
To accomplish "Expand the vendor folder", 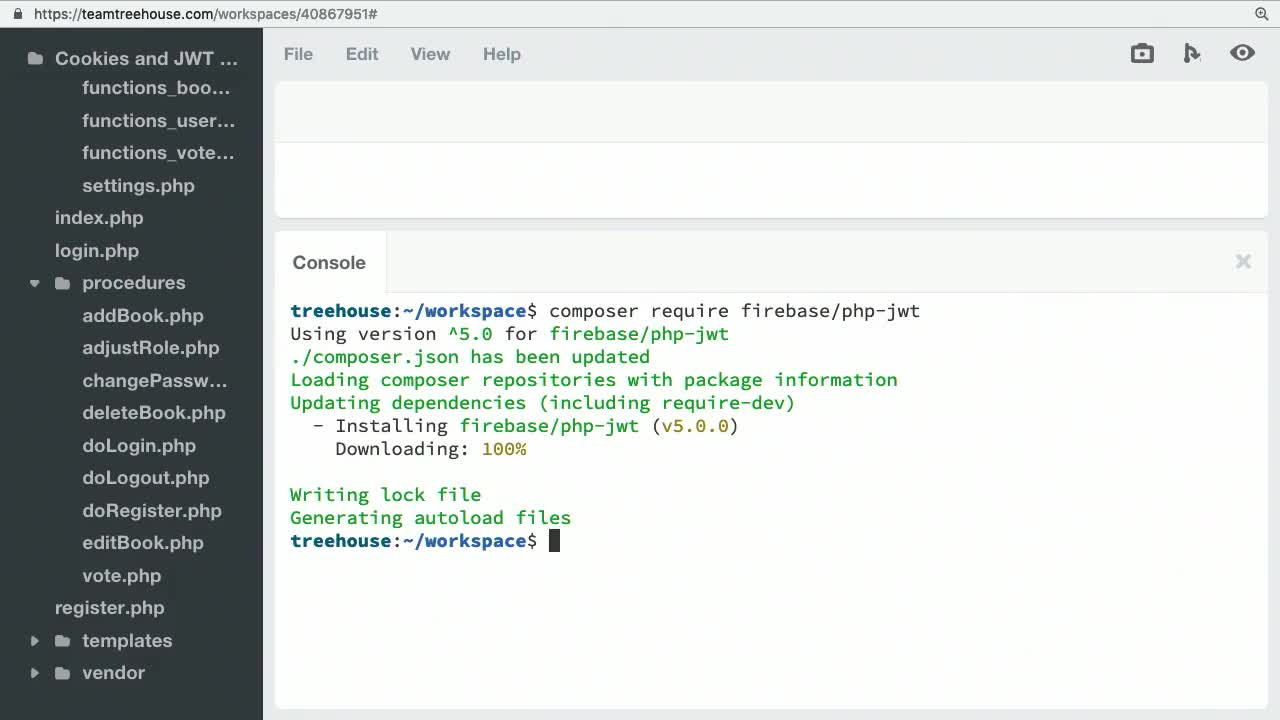I will click(x=35, y=673).
